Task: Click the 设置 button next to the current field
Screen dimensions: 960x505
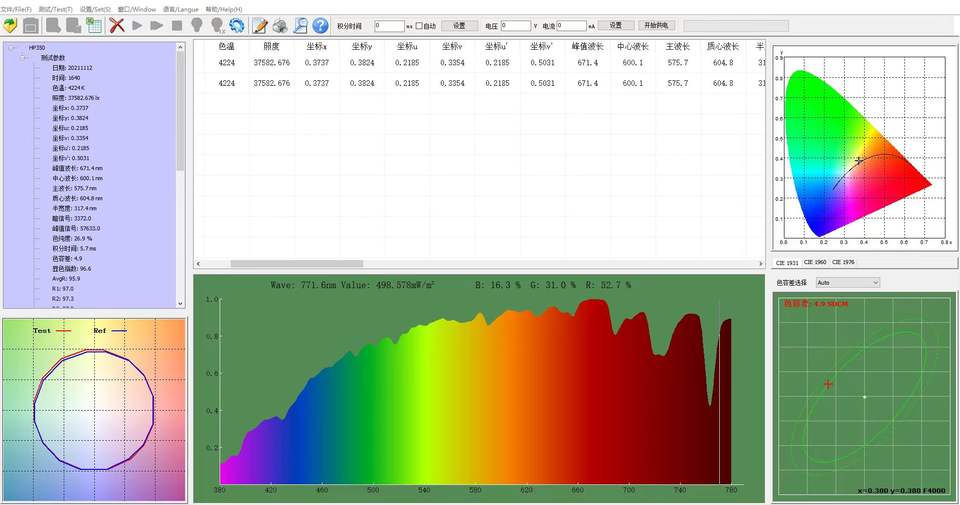Action: [x=616, y=26]
